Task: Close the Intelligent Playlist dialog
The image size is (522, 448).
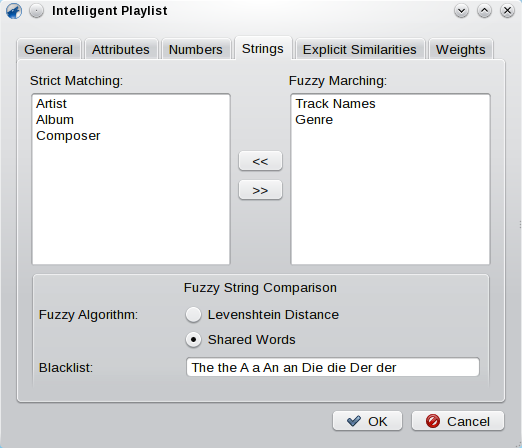Action: (507, 11)
